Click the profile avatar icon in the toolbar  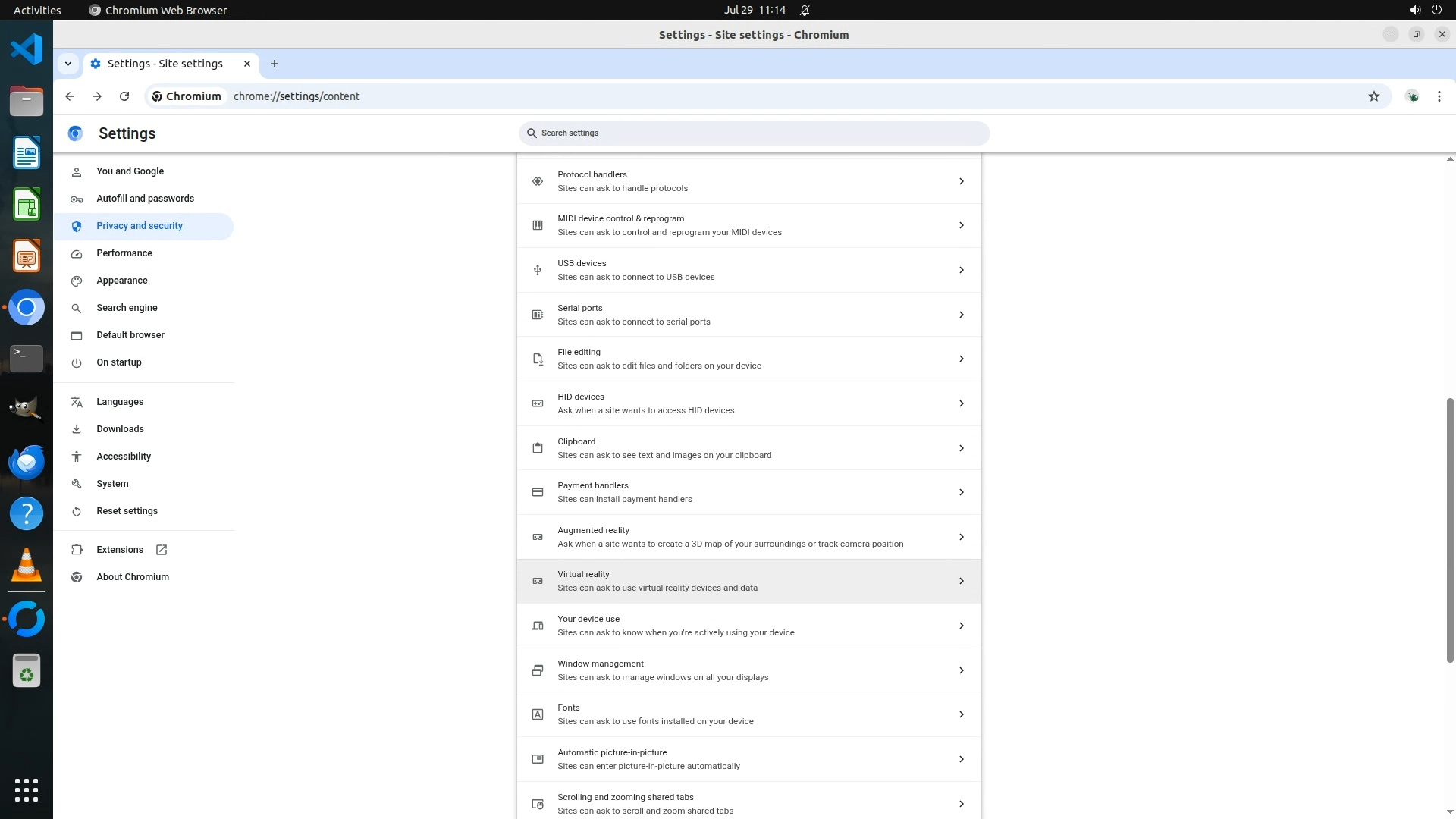[1412, 96]
